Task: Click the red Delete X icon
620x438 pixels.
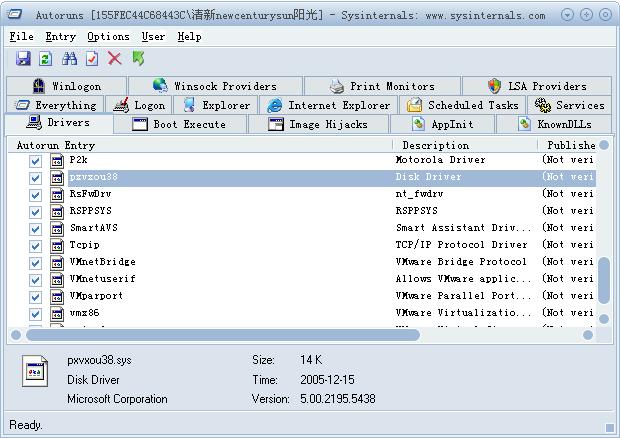Action: pyautogui.click(x=115, y=59)
